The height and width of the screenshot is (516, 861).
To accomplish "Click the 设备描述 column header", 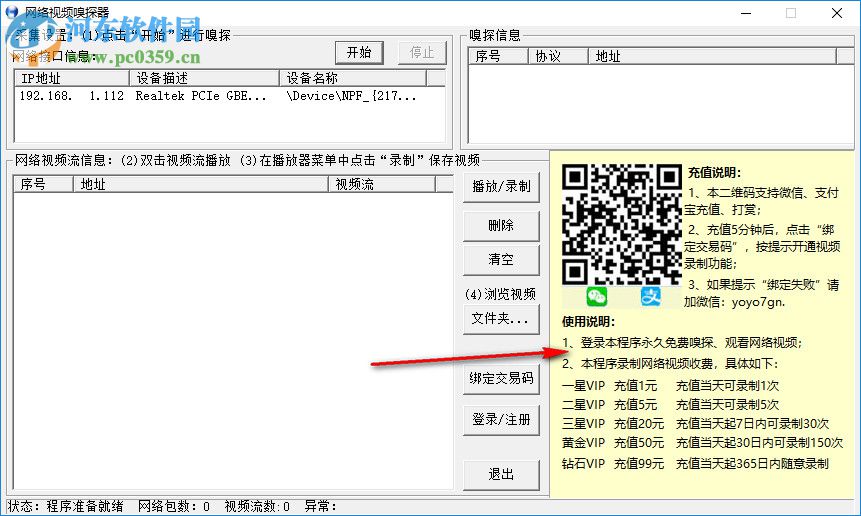I will [204, 78].
